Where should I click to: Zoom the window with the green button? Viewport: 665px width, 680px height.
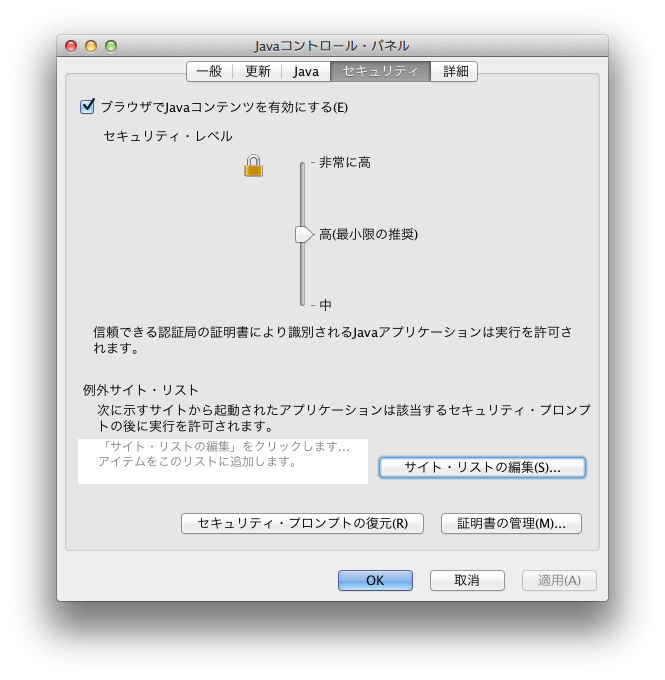click(x=111, y=46)
